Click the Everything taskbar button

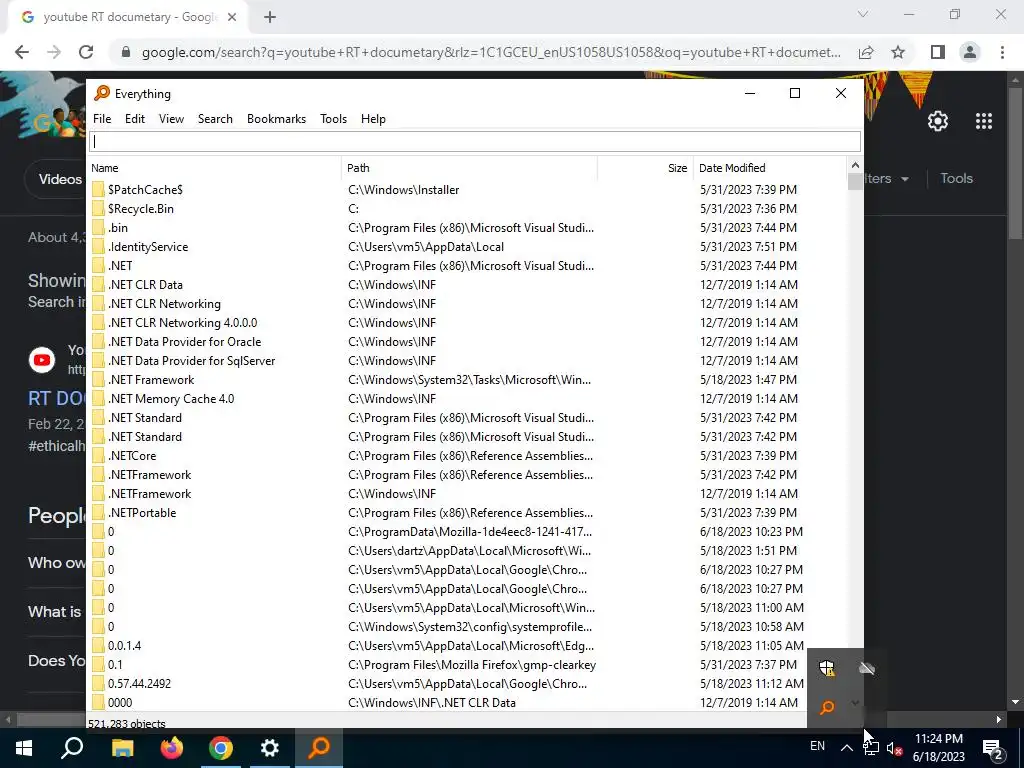(x=319, y=748)
